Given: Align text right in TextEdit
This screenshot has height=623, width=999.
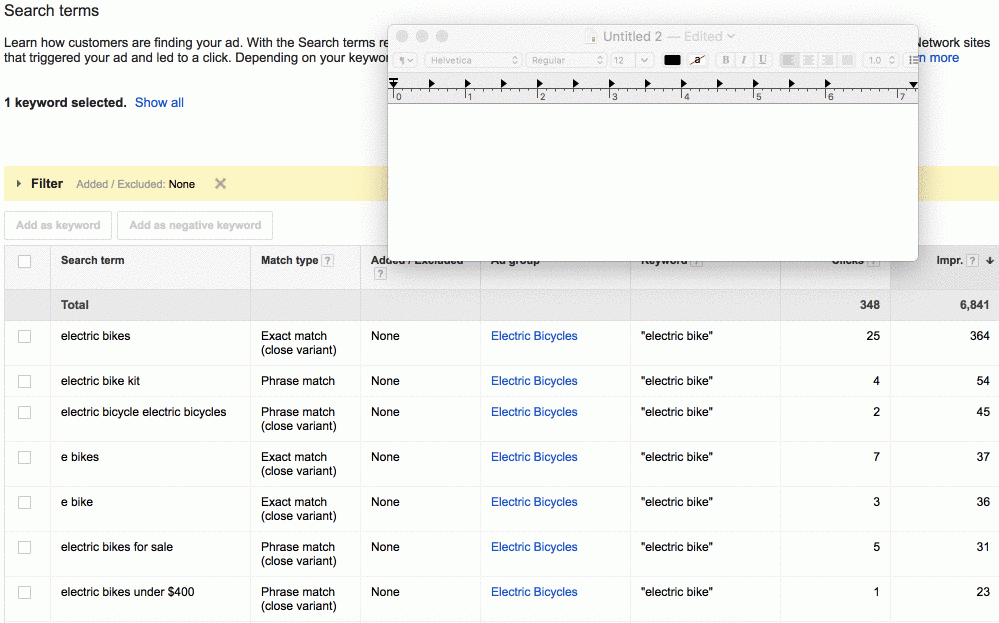Looking at the screenshot, I should tap(827, 60).
